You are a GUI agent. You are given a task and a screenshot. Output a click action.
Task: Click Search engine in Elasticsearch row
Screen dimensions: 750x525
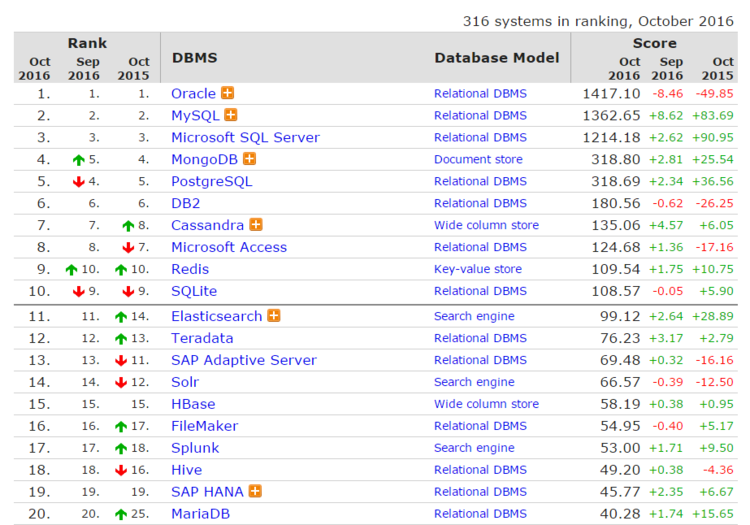click(474, 317)
